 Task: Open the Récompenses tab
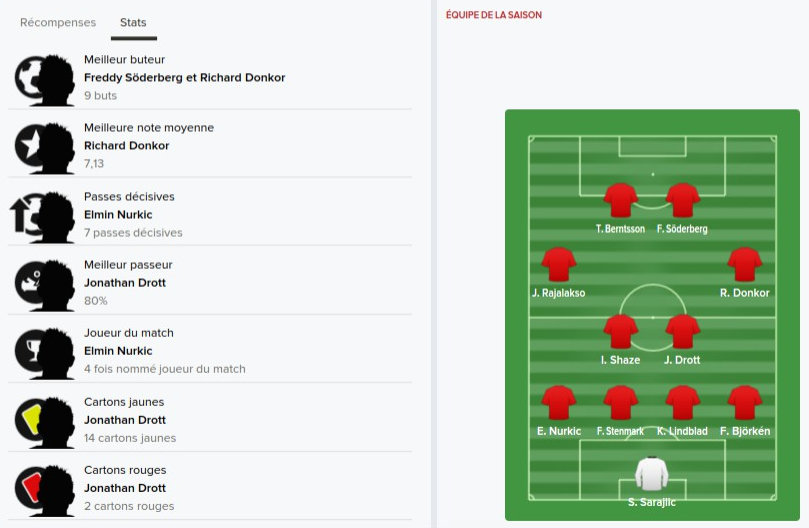tap(58, 22)
